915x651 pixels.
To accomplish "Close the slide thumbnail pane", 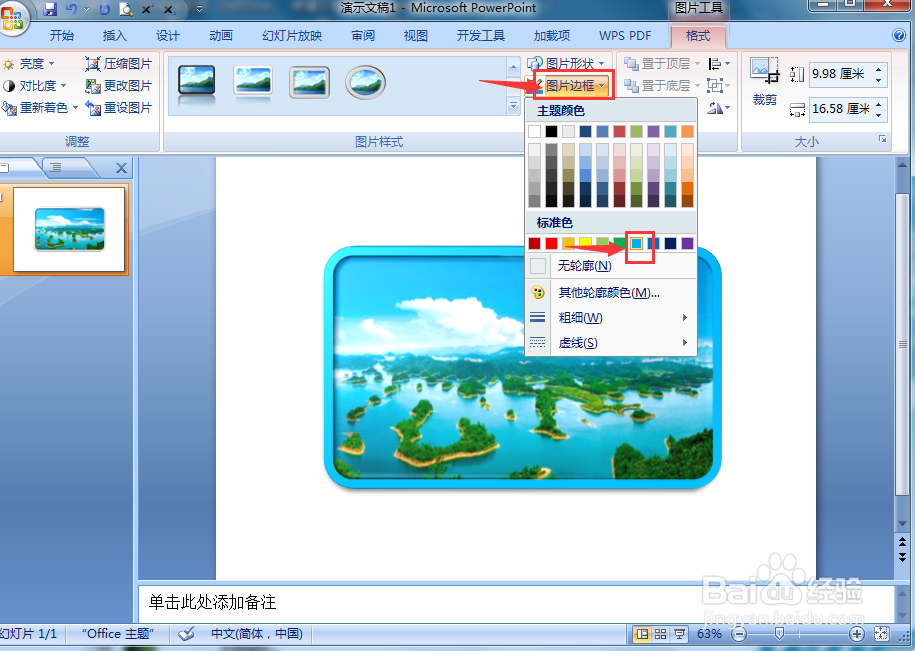I will coord(121,168).
